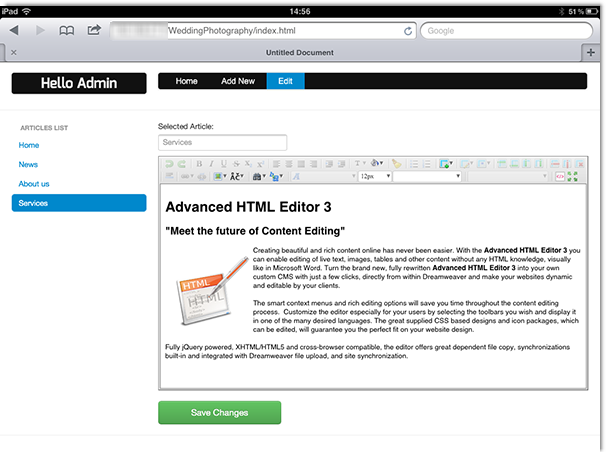
Task: Click the Selected Article input field
Action: (223, 142)
